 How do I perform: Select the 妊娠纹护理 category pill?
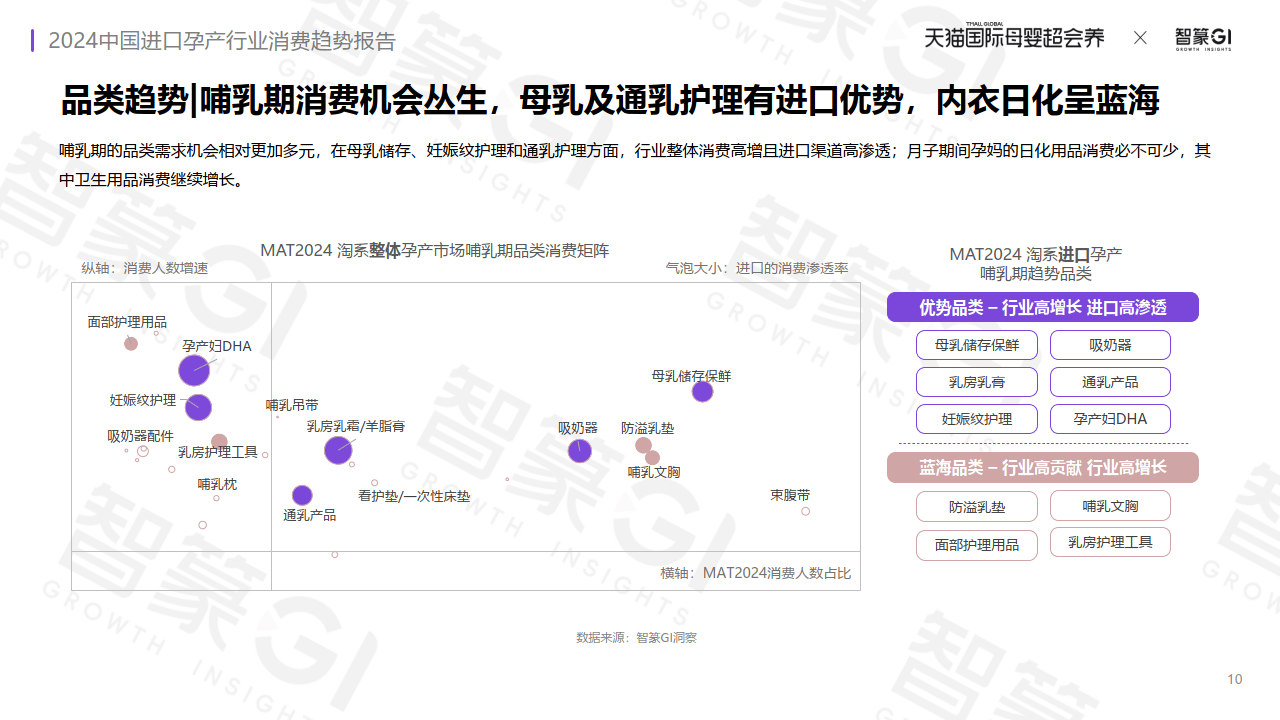[977, 419]
